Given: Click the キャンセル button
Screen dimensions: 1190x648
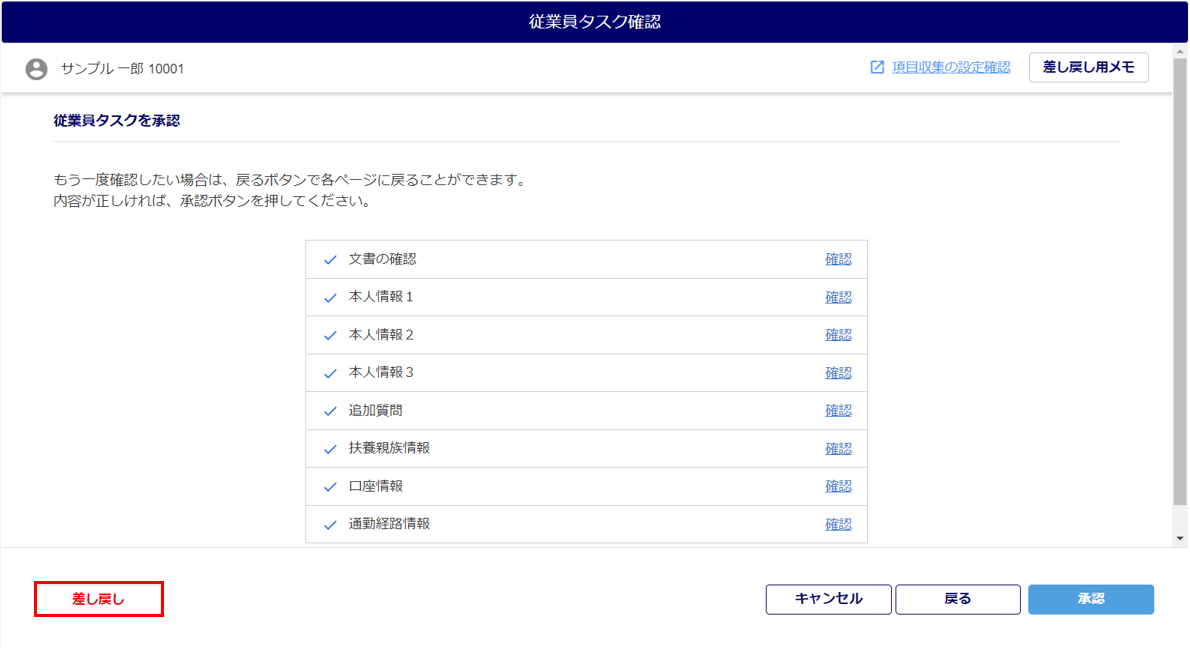Looking at the screenshot, I should coord(828,599).
